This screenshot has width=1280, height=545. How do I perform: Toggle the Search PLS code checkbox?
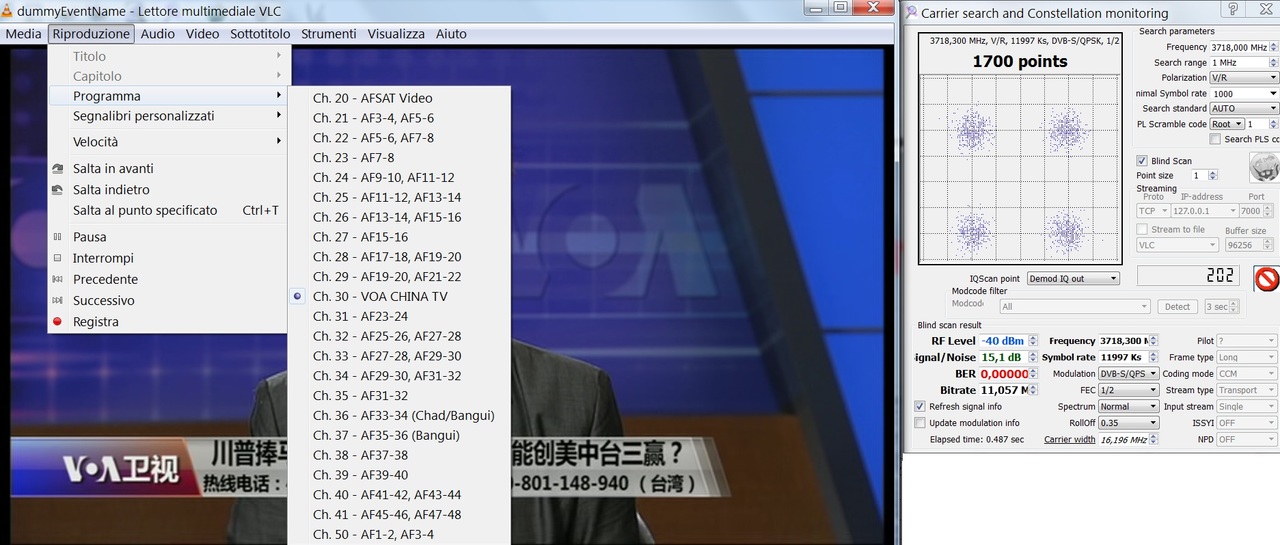click(1214, 139)
